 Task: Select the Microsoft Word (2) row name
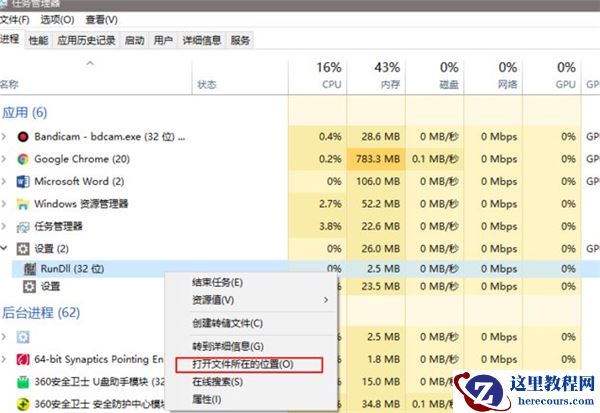point(79,181)
